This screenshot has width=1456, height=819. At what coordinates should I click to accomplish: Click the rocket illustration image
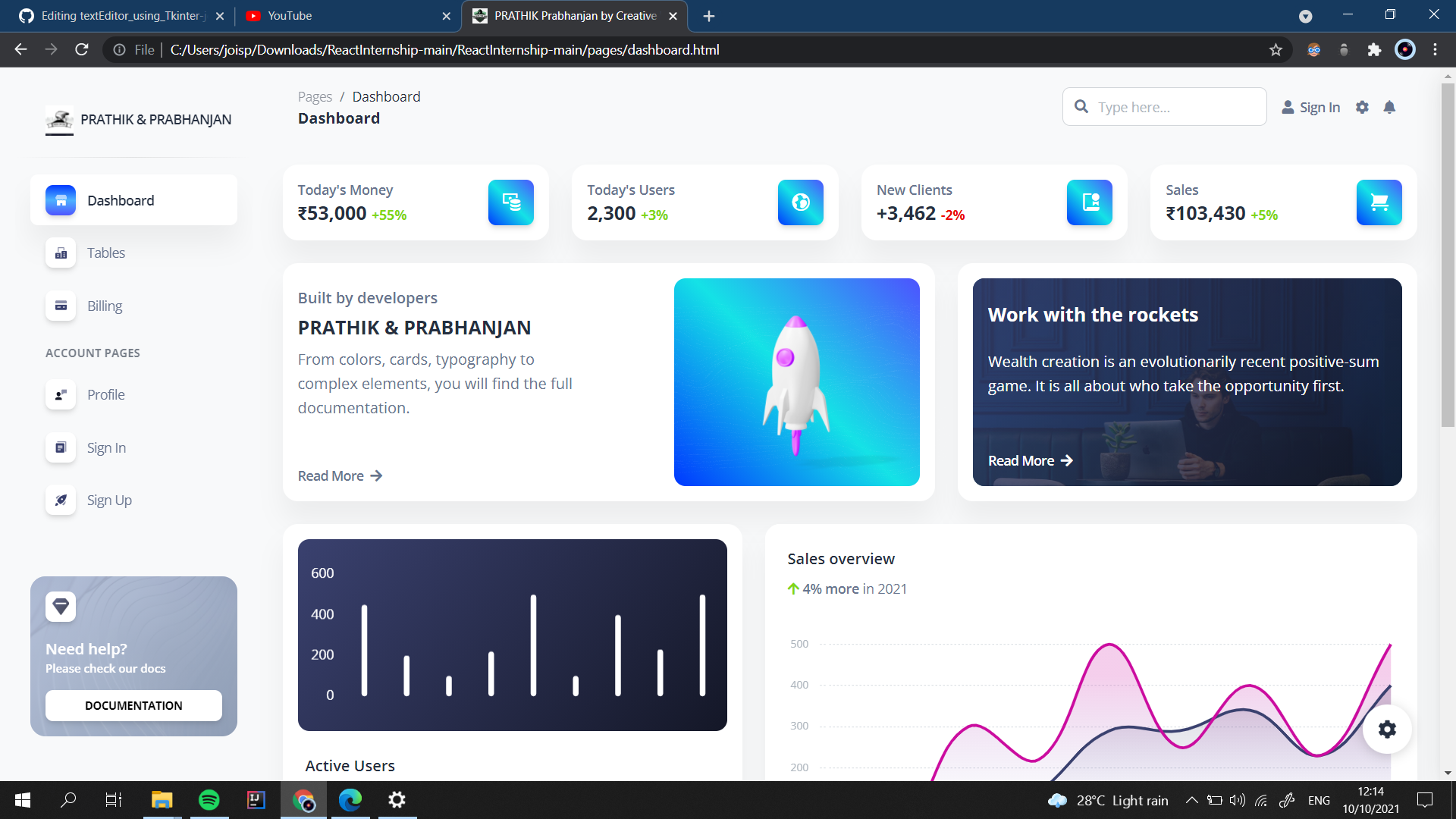click(797, 382)
